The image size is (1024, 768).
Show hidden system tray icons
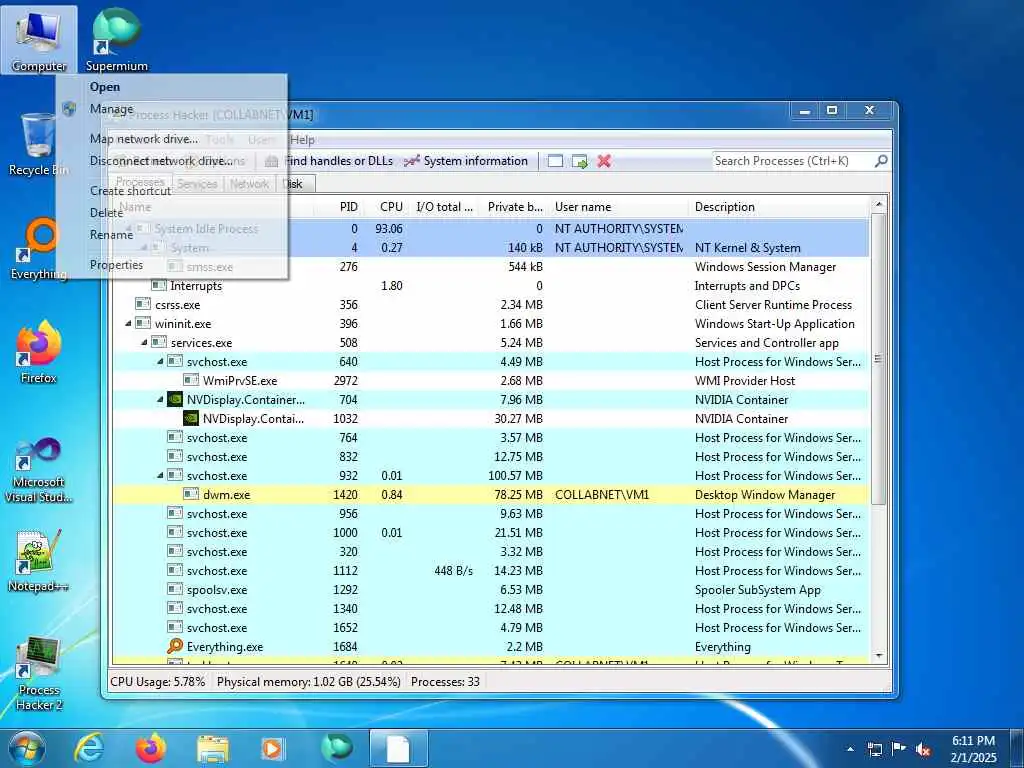[850, 750]
